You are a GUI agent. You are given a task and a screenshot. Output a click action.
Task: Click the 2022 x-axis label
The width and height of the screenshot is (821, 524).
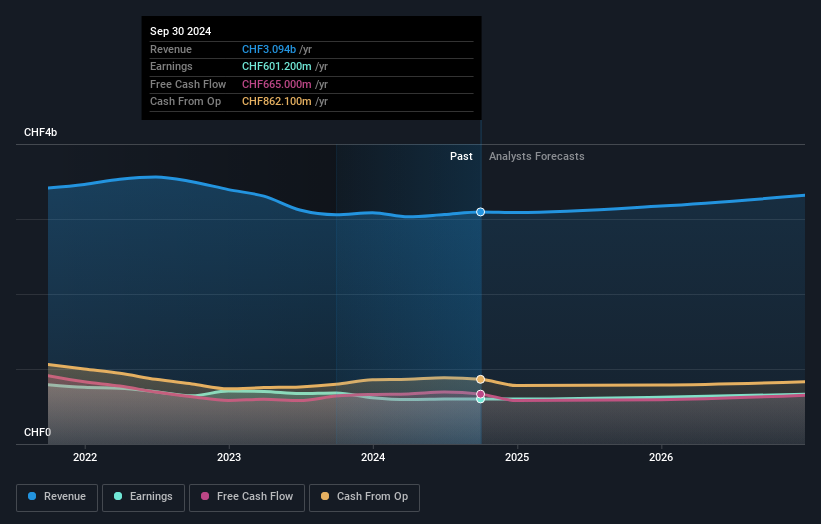[85, 457]
